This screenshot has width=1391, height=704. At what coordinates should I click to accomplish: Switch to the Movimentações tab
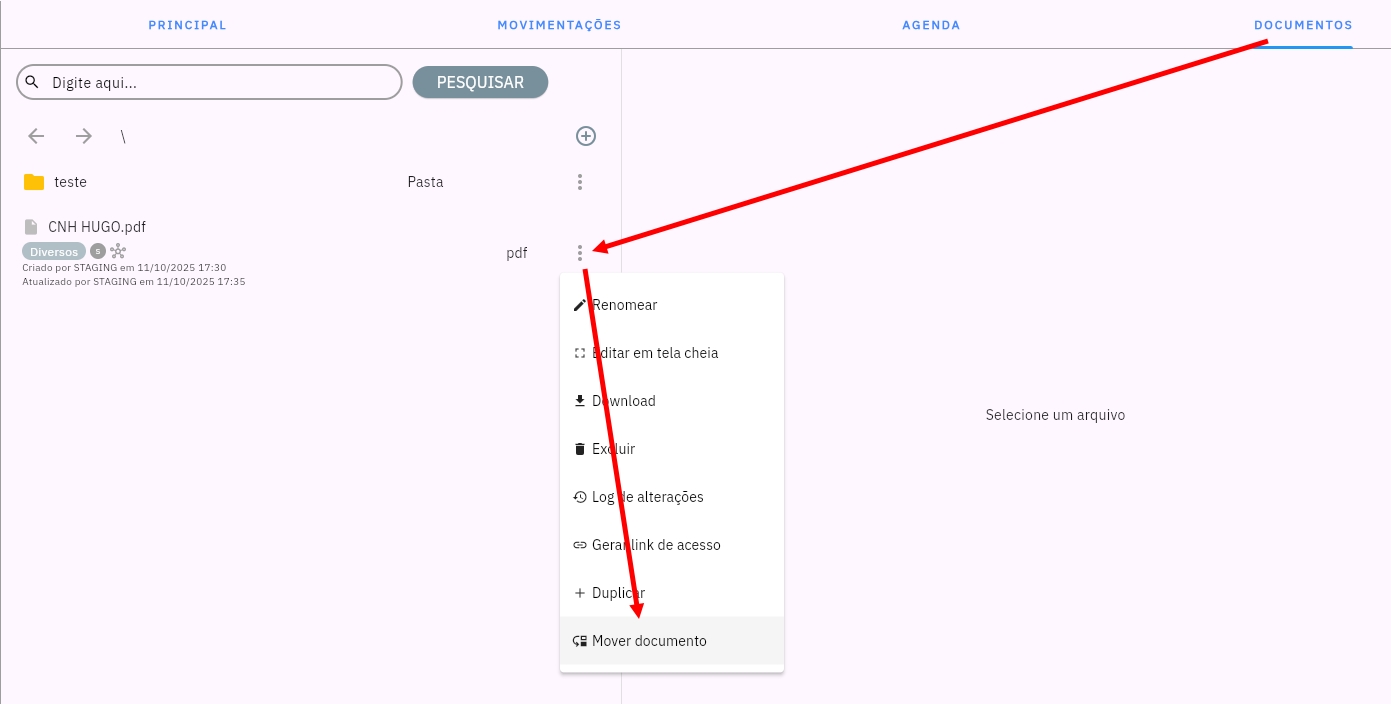559,25
